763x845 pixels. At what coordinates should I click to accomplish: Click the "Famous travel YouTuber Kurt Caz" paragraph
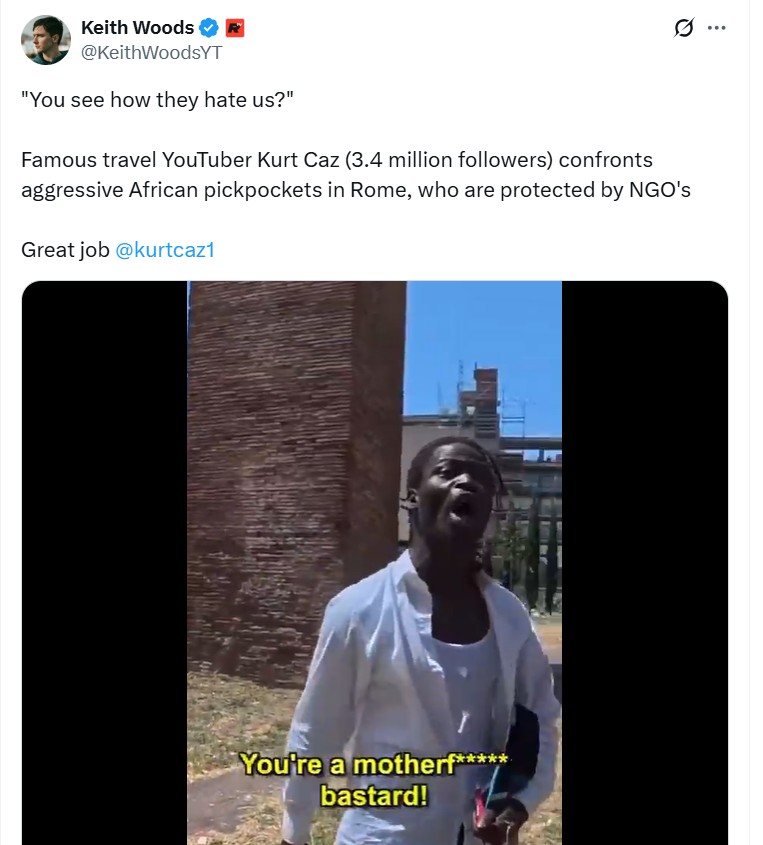click(356, 175)
